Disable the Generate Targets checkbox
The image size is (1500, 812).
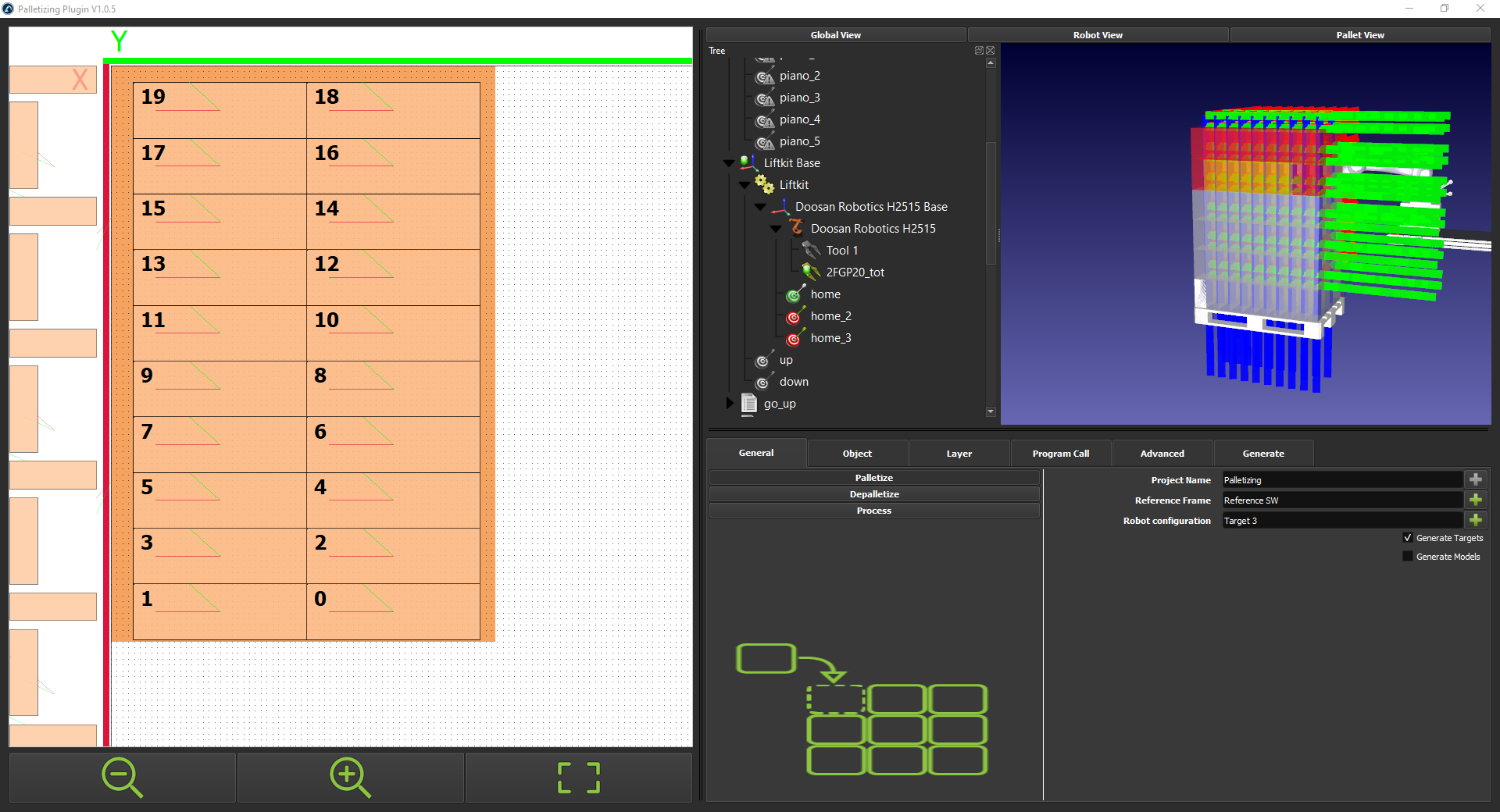[x=1408, y=538]
